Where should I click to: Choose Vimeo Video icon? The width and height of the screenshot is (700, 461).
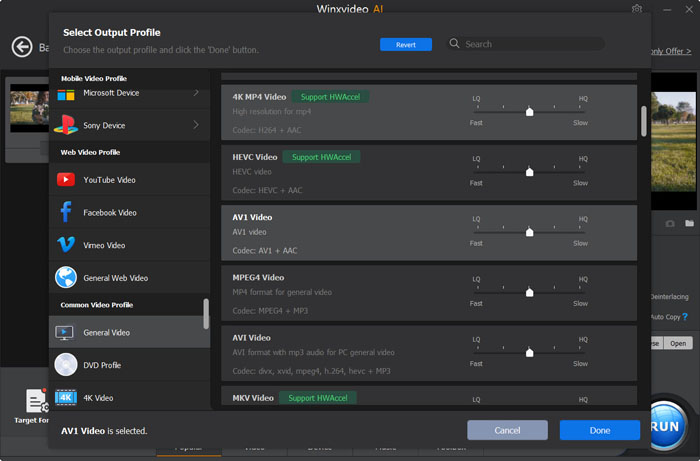tap(66, 245)
